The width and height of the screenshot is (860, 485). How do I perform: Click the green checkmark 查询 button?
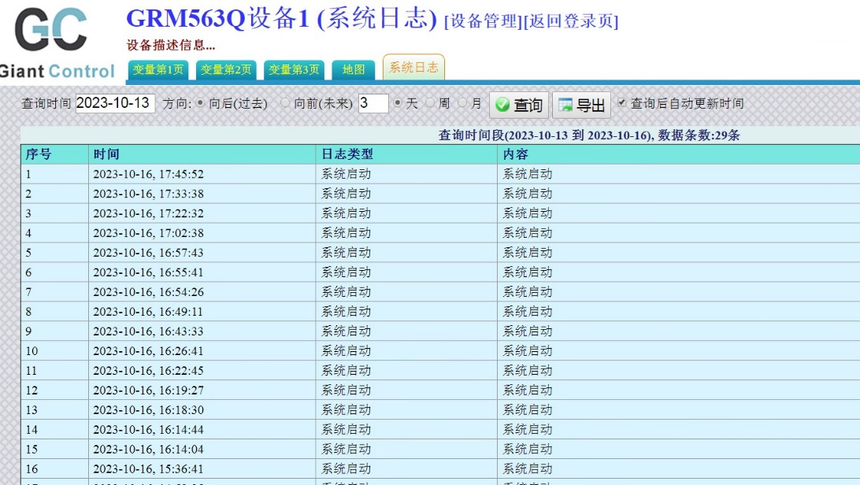[x=519, y=104]
